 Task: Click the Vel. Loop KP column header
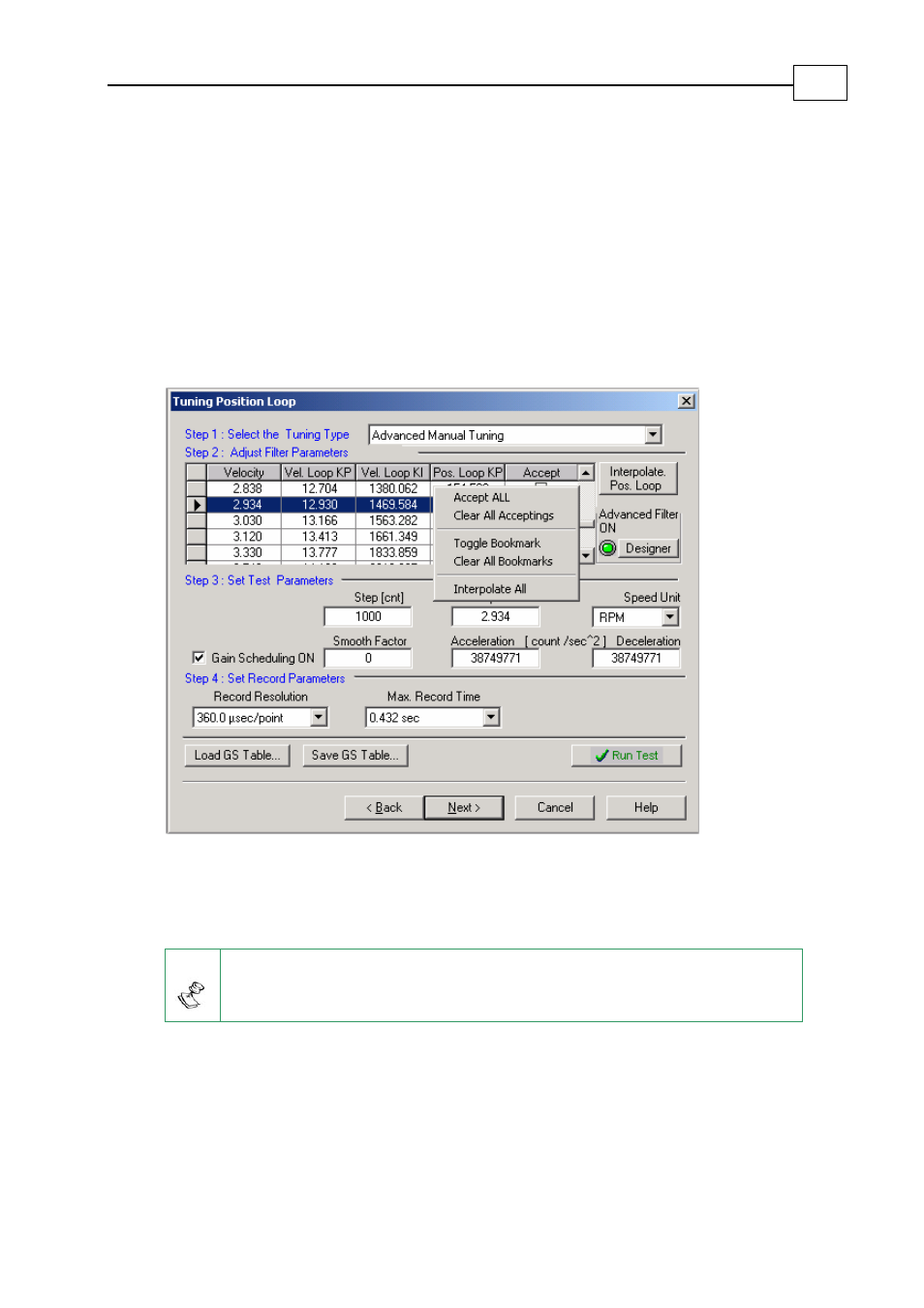tap(319, 473)
